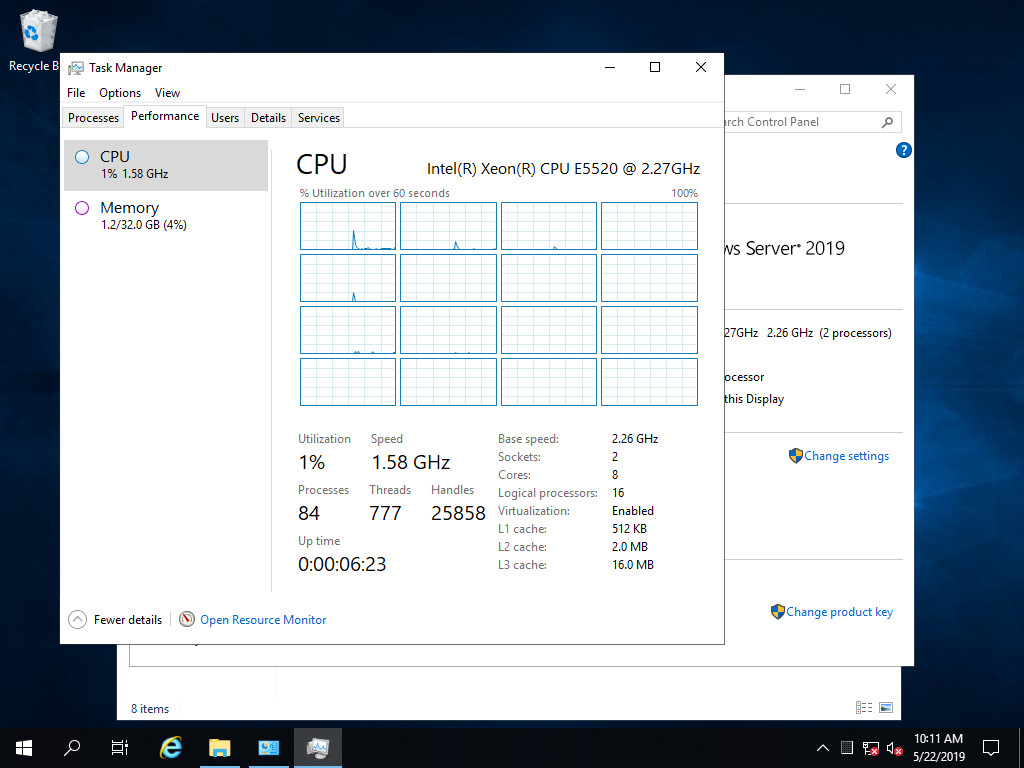1024x768 pixels.
Task: Open the File menu in Task Manager
Action: coord(76,93)
